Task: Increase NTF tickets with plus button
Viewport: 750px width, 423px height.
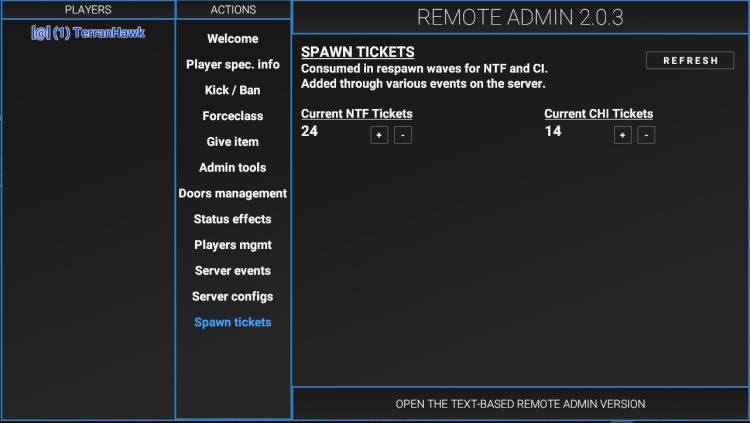Action: (379, 135)
